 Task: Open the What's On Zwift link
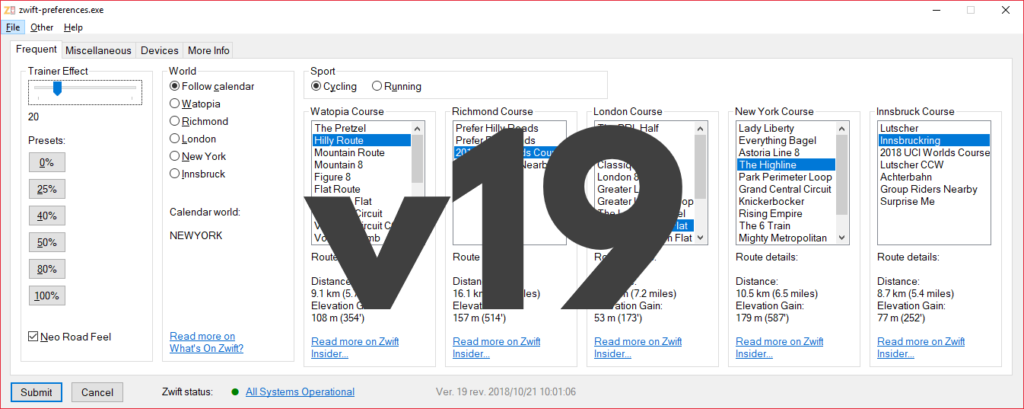point(206,342)
